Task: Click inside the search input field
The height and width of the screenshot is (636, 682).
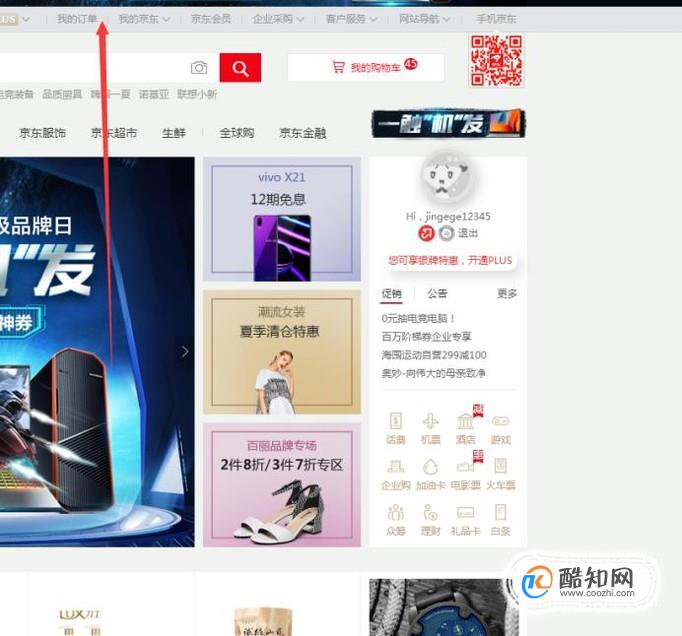Action: [x=94, y=67]
